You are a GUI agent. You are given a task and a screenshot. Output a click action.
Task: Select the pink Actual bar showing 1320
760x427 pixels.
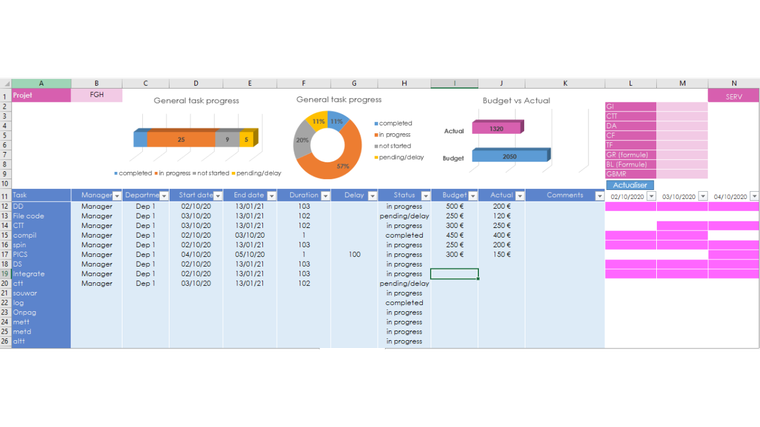click(x=495, y=128)
